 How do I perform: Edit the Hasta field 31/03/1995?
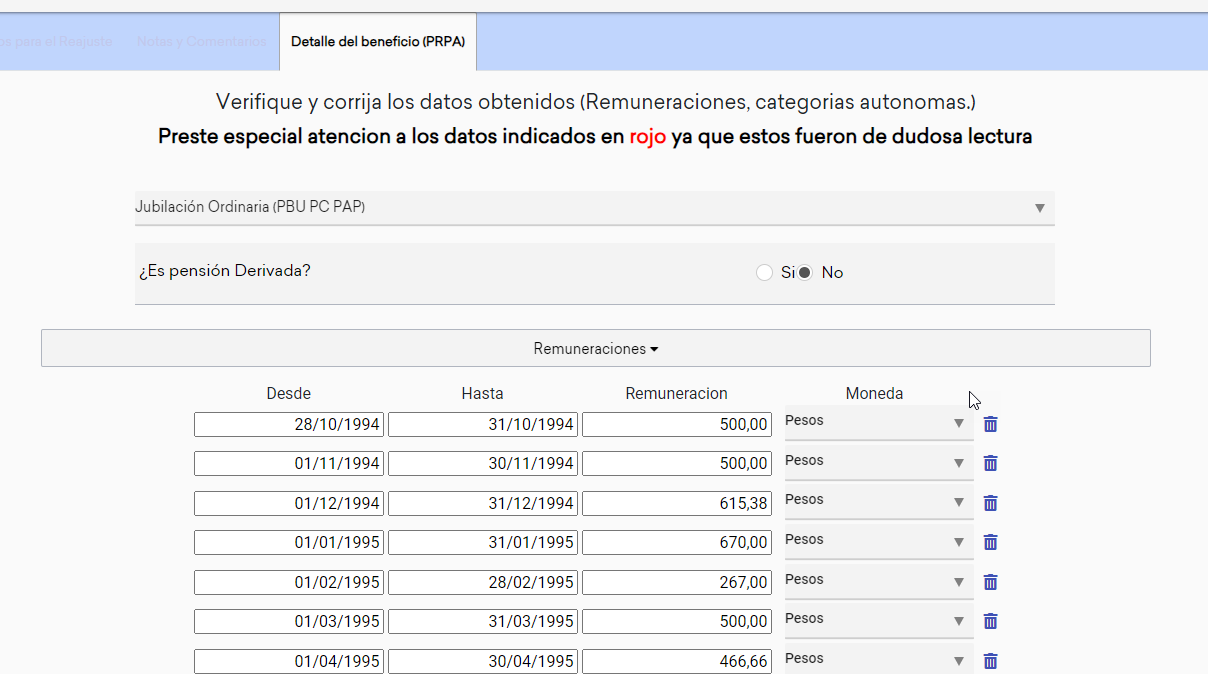coord(483,621)
